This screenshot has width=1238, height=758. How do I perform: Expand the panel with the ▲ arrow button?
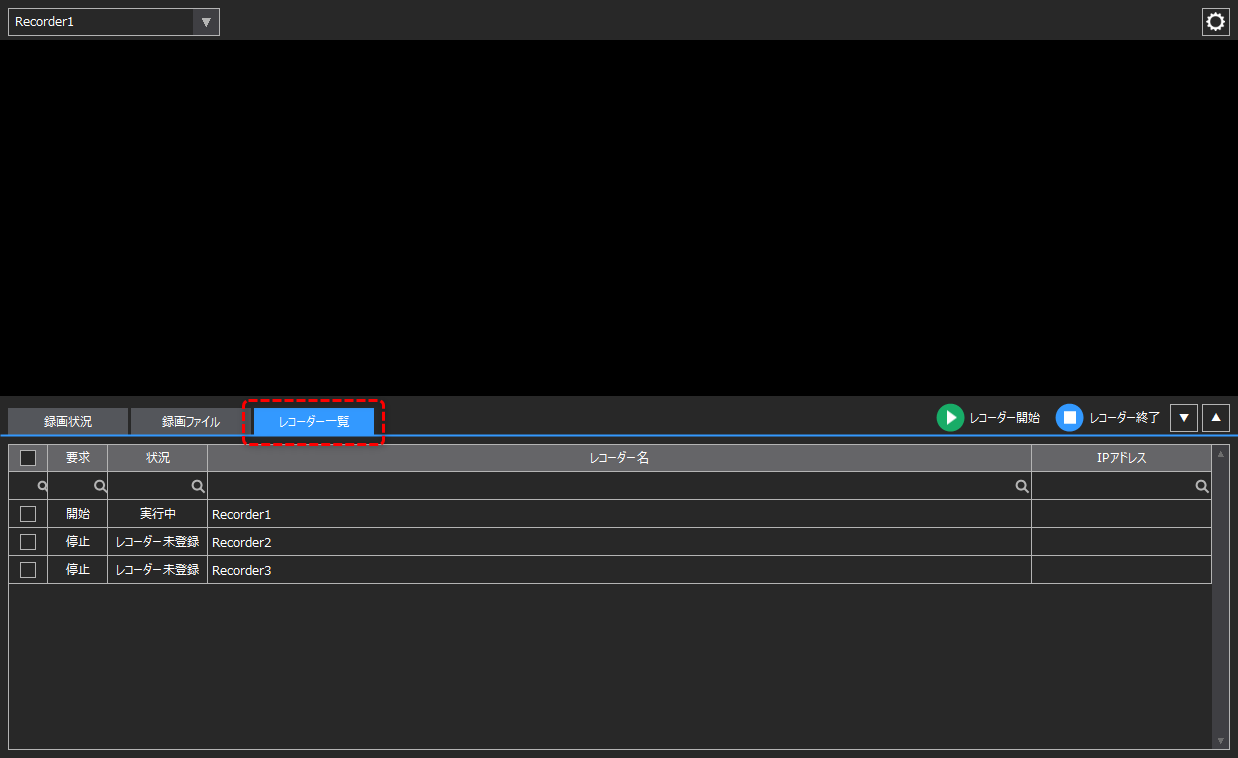click(x=1215, y=417)
